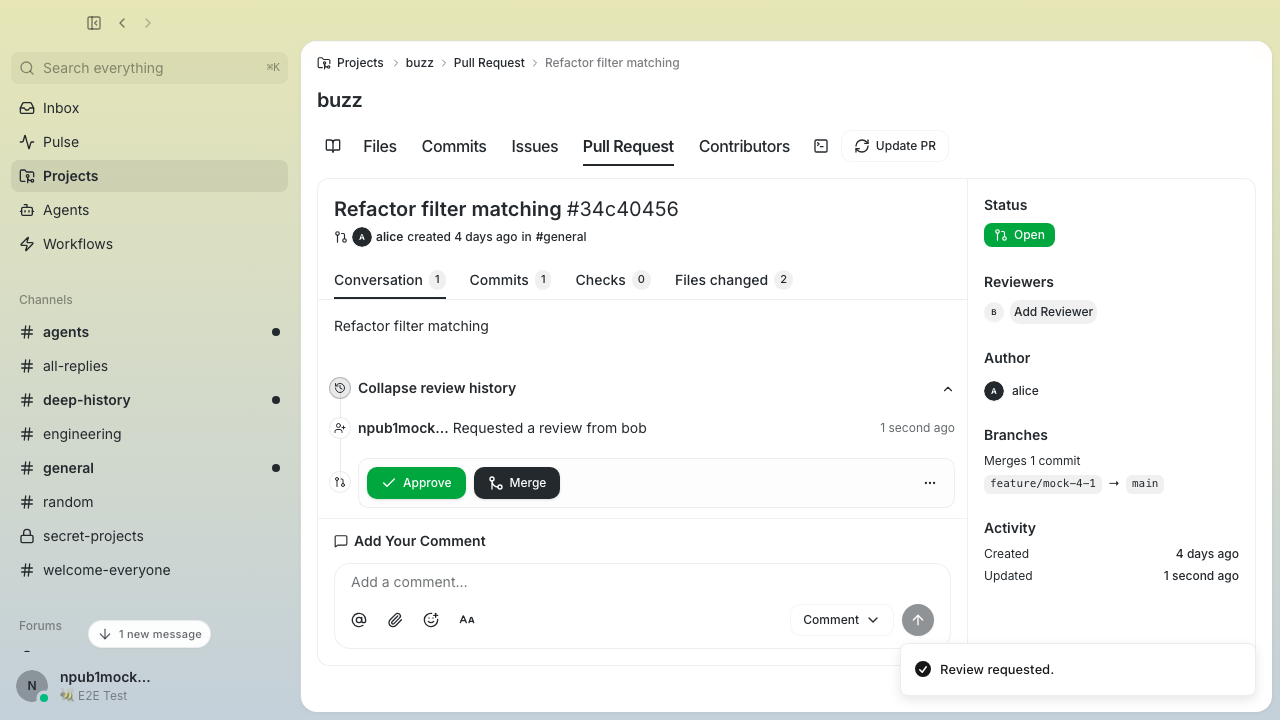Go back with the left arrow

pos(122,23)
